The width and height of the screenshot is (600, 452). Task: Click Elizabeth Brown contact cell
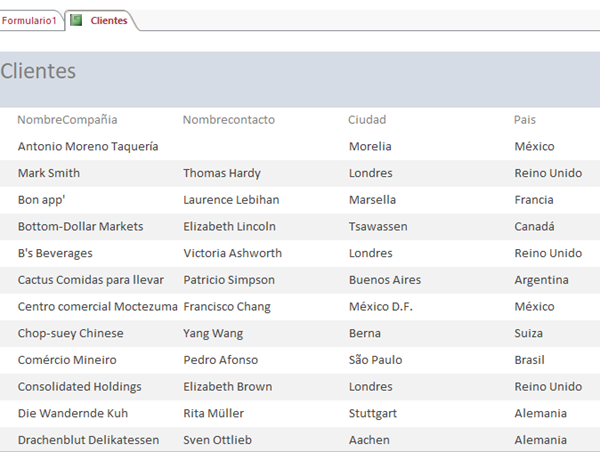228,387
